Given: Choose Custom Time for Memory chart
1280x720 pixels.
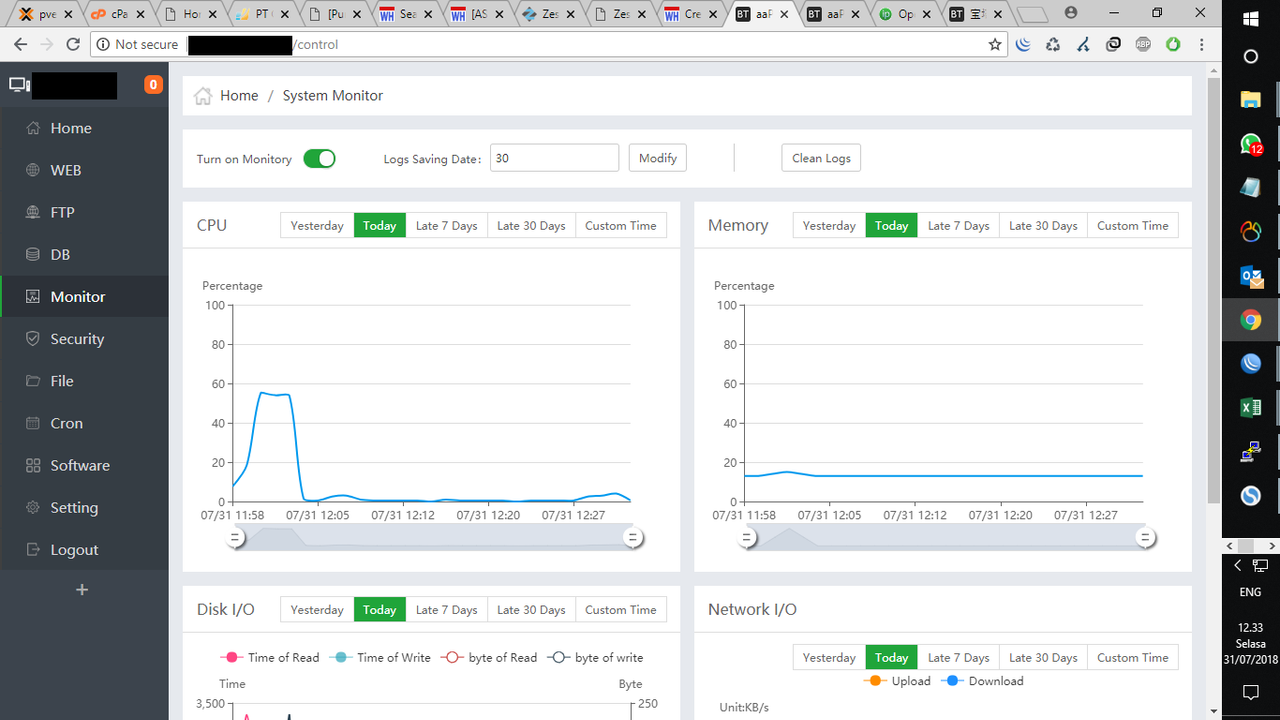Looking at the screenshot, I should pos(1133,226).
